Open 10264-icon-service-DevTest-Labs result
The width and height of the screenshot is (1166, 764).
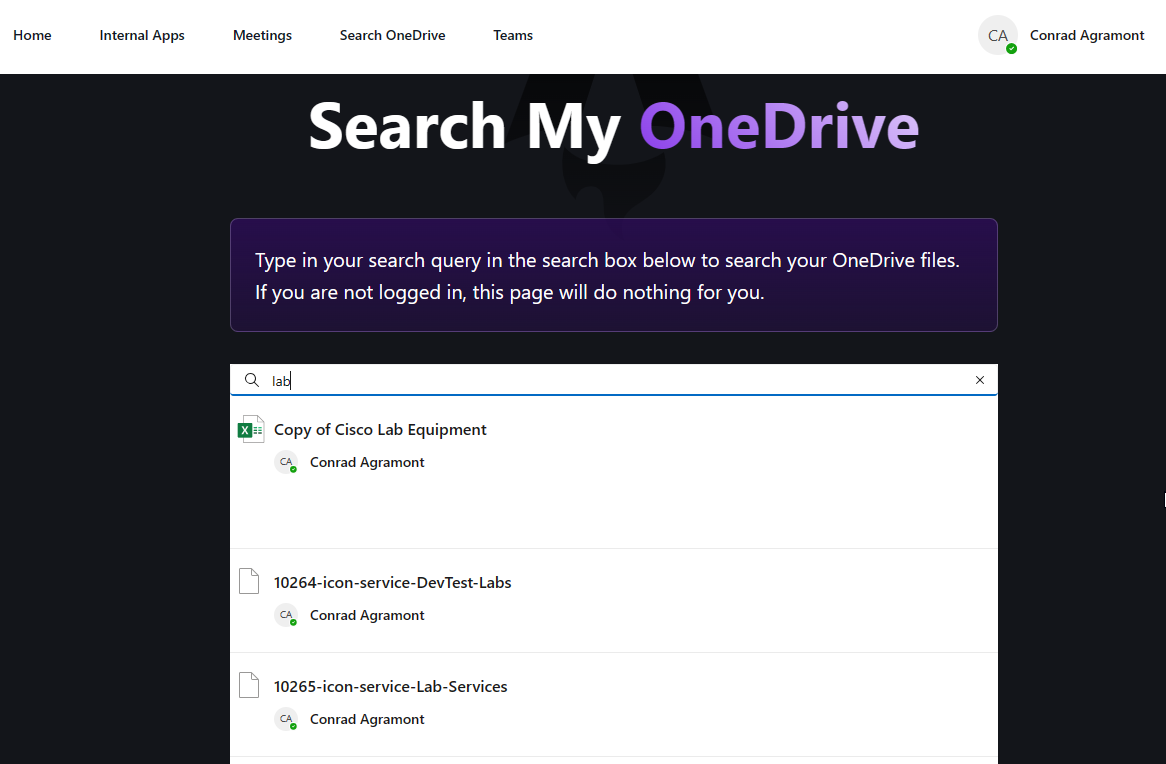point(393,582)
